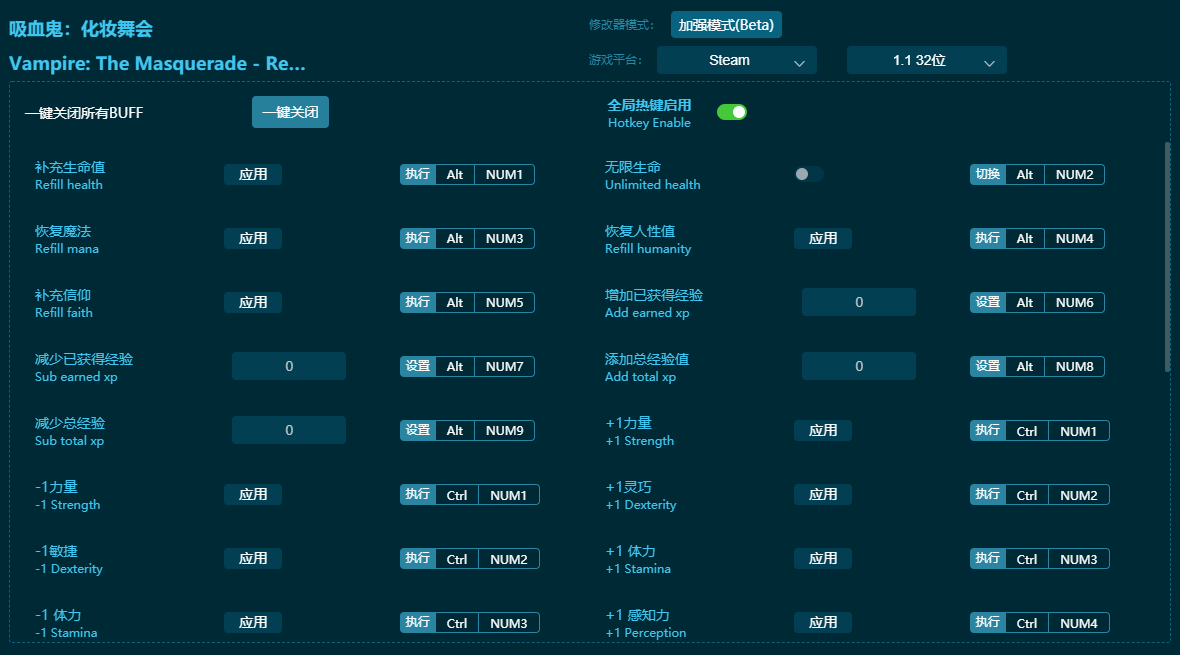Click the game title 吸血鬼：化妆舞会
Screen dimensions: 1180x655
(81, 29)
